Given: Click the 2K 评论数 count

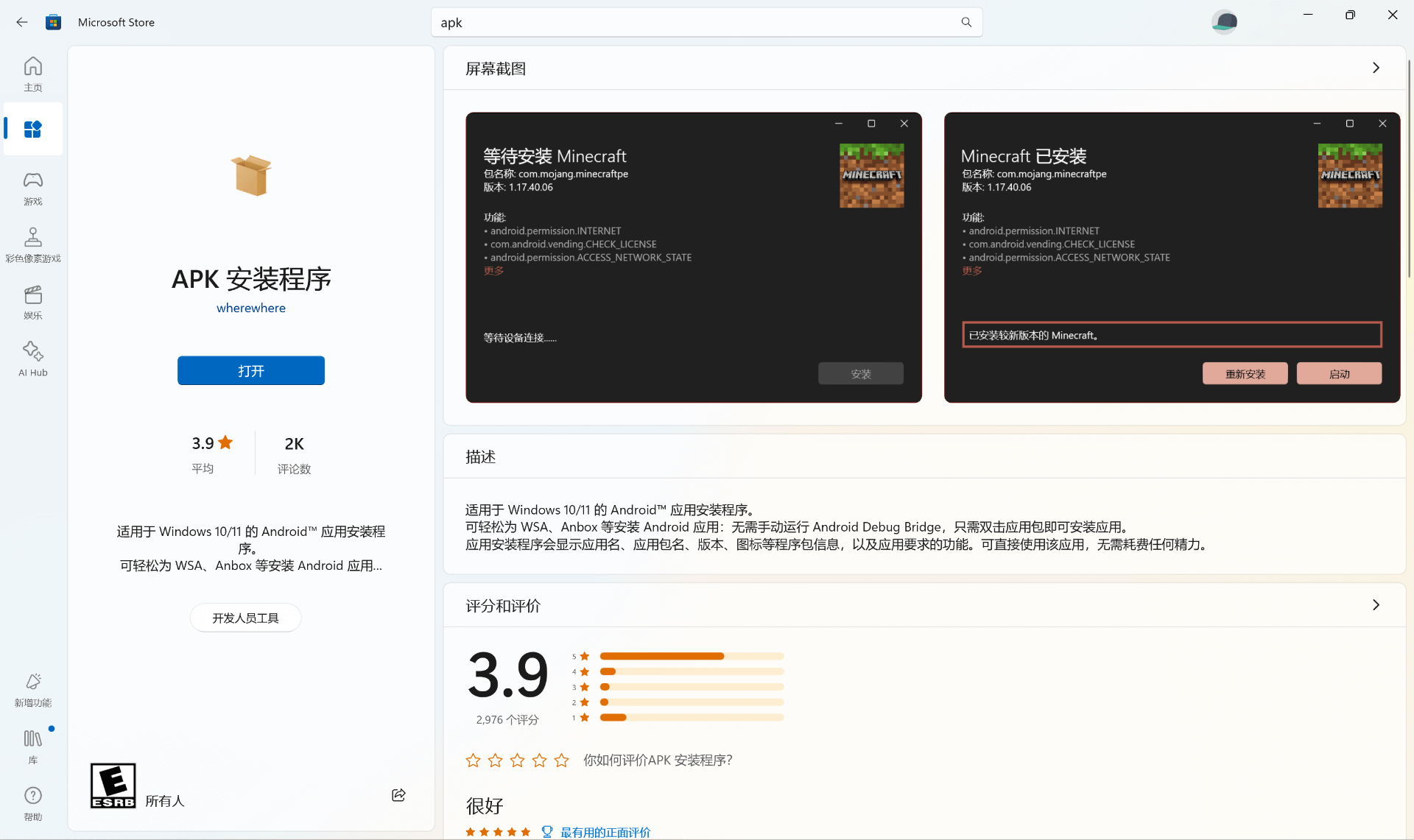Looking at the screenshot, I should click(x=294, y=453).
